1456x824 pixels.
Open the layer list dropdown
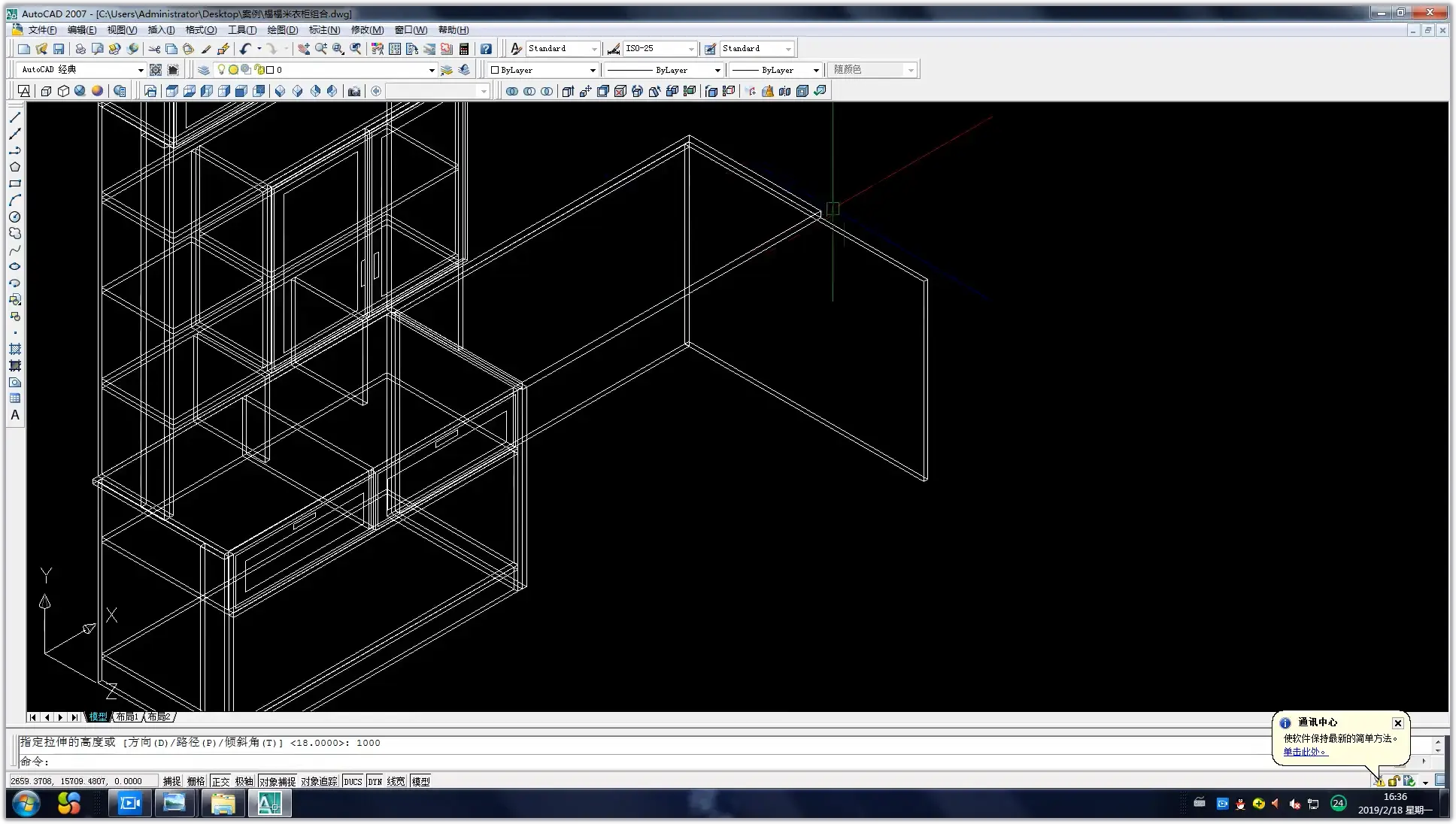tap(431, 70)
